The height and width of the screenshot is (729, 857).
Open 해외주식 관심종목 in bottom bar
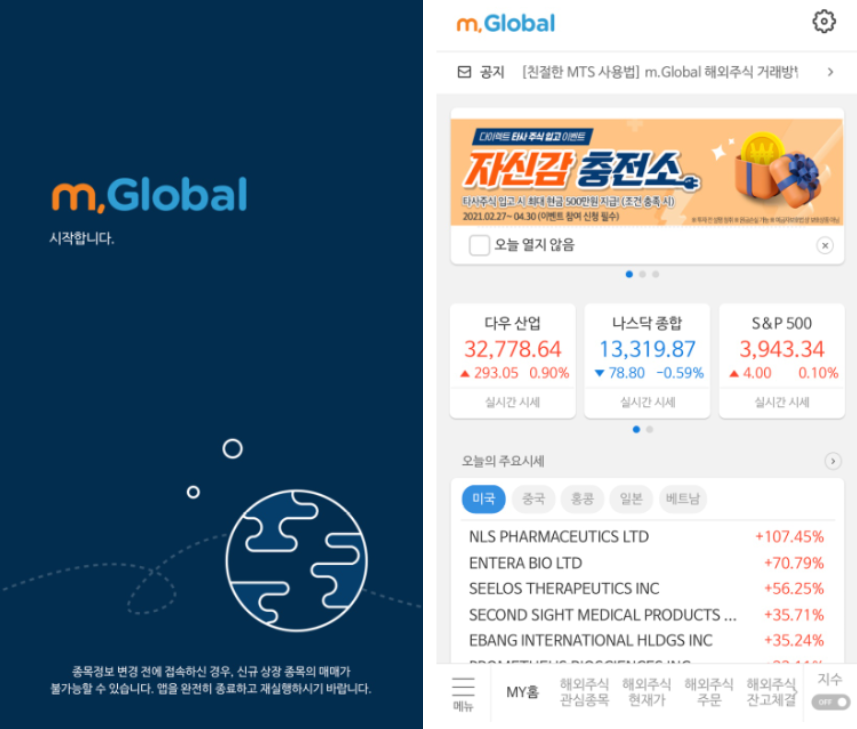[584, 692]
